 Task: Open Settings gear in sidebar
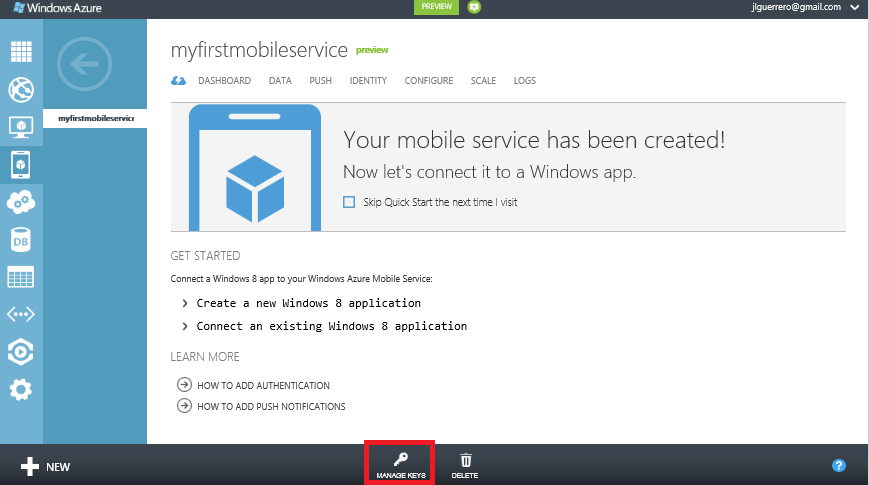click(x=21, y=389)
